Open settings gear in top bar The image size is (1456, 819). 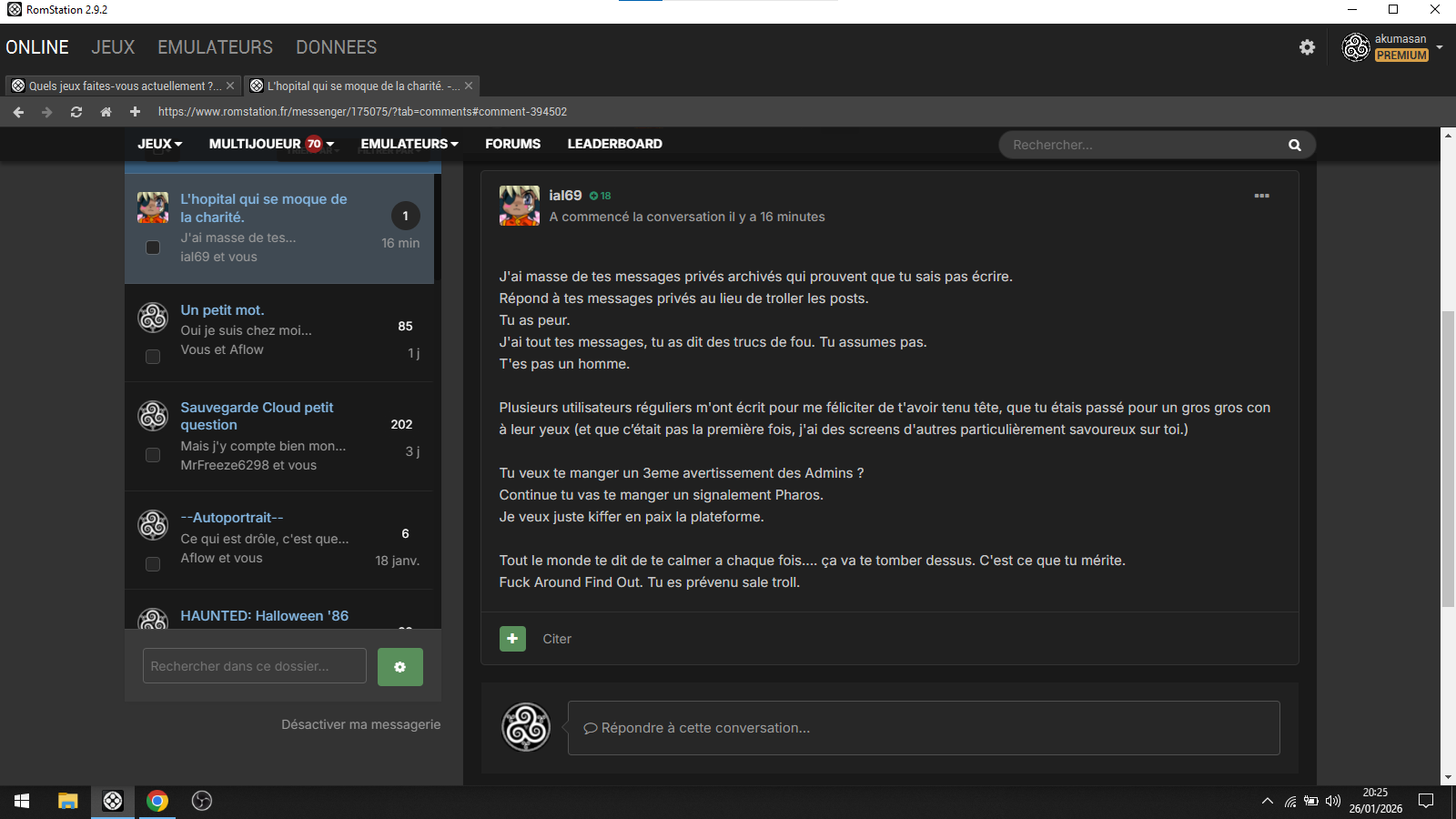[x=1307, y=47]
